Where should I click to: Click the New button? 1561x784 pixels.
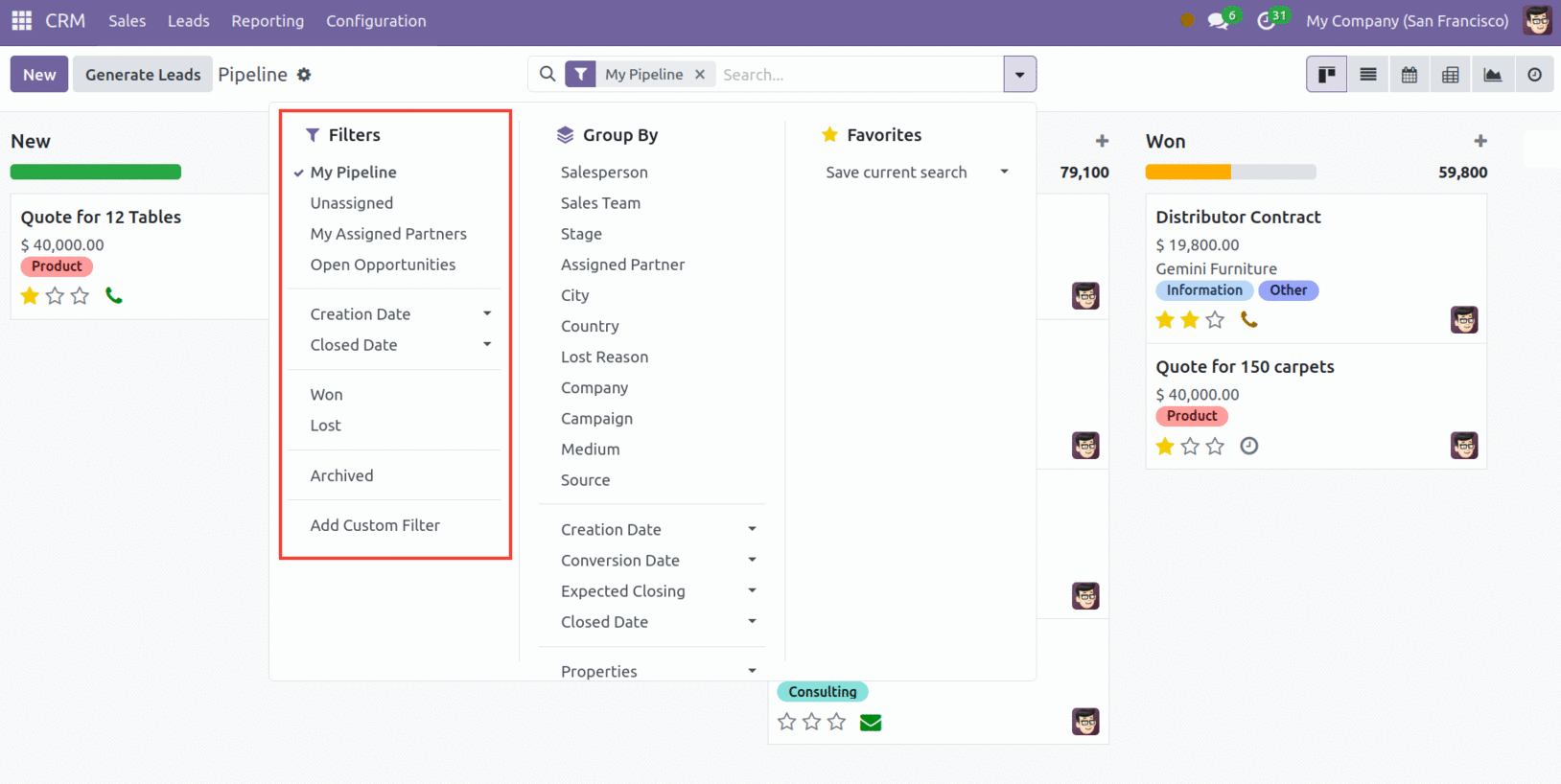[39, 74]
